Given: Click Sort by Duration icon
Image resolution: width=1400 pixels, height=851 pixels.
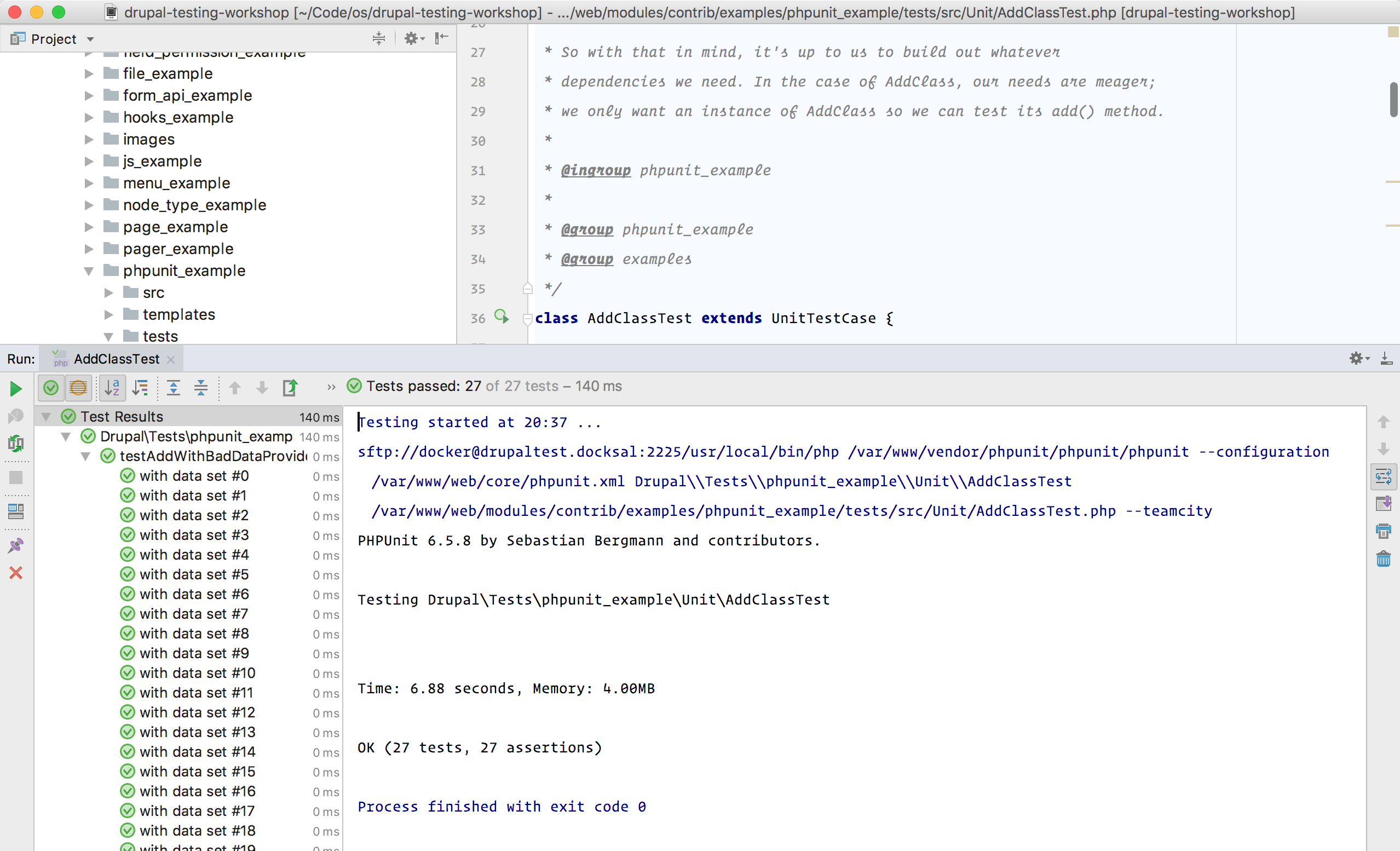Looking at the screenshot, I should point(140,388).
